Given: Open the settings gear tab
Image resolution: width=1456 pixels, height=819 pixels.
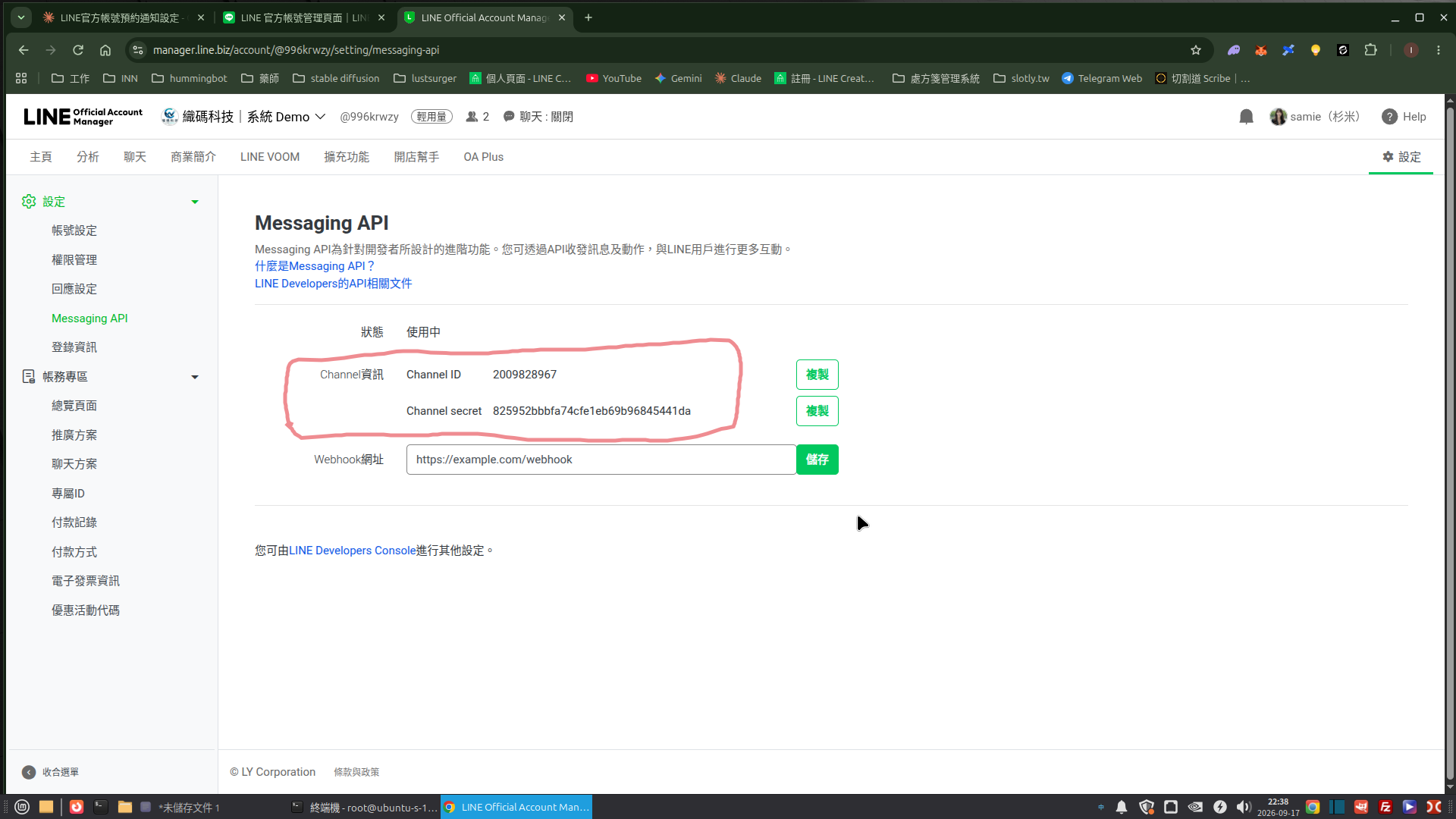Looking at the screenshot, I should tap(1401, 157).
